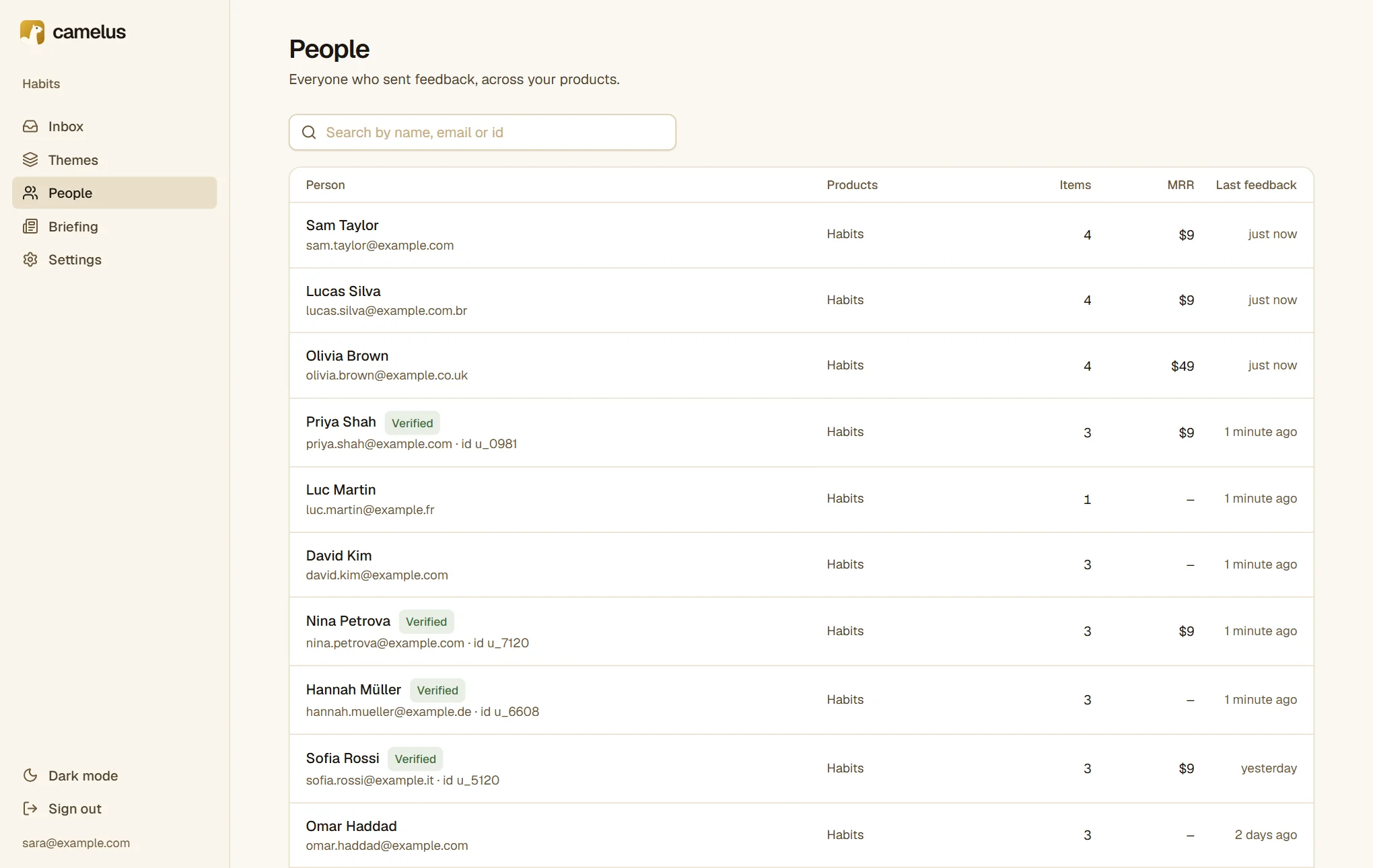Image resolution: width=1373 pixels, height=868 pixels.
Task: Click Verified badge beside Sofia Rossi
Action: tap(415, 759)
